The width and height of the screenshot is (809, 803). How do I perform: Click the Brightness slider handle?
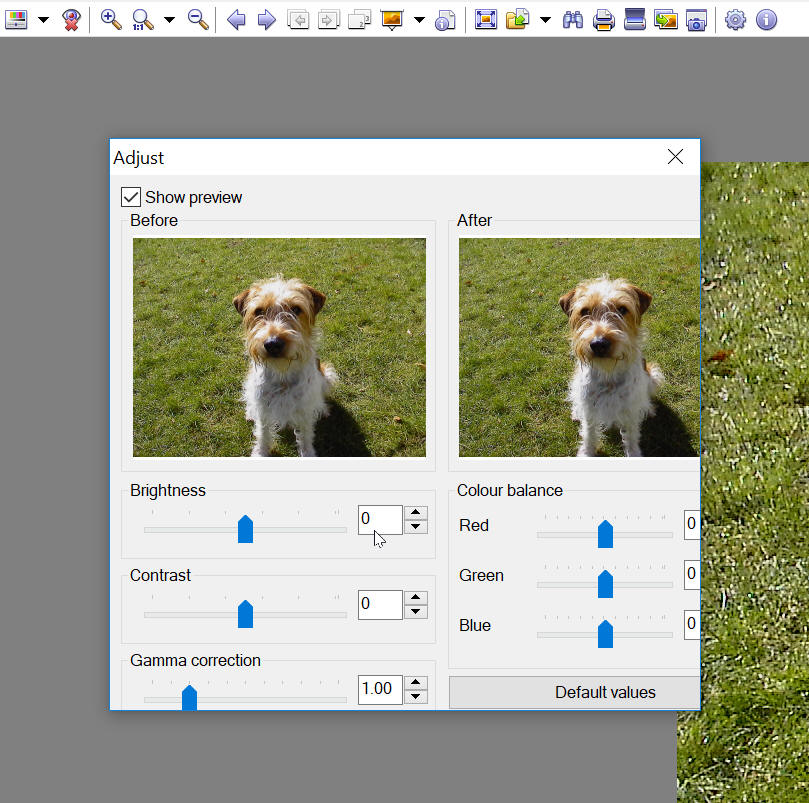(245, 529)
